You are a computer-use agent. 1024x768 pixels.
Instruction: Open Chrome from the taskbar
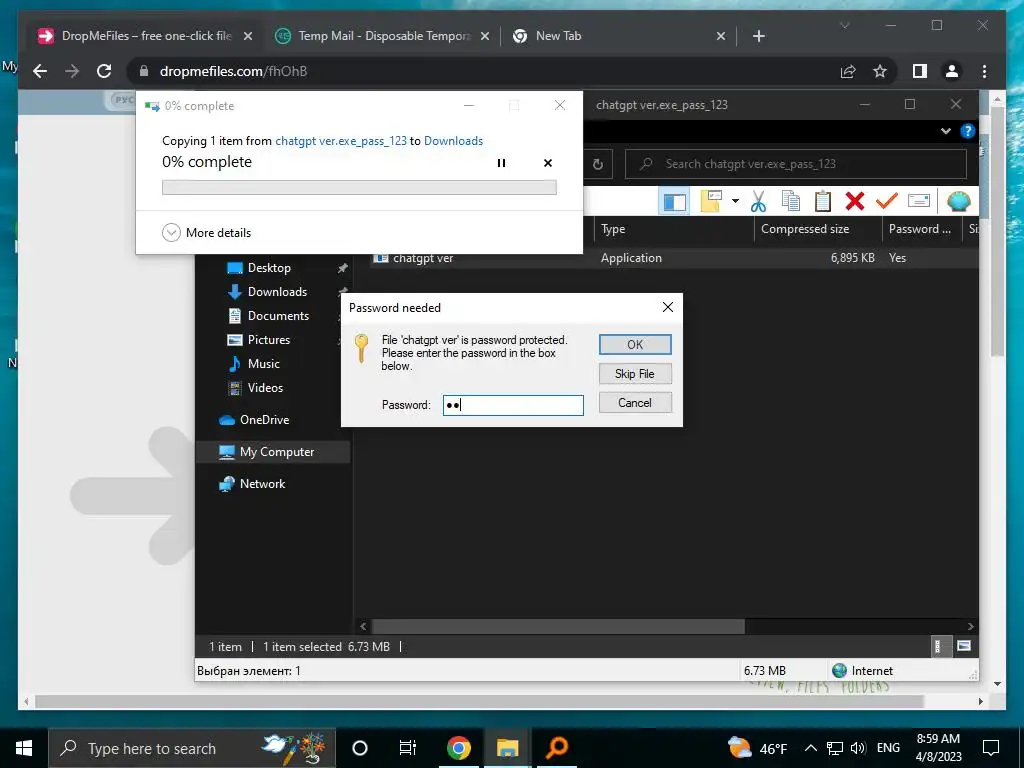(458, 748)
